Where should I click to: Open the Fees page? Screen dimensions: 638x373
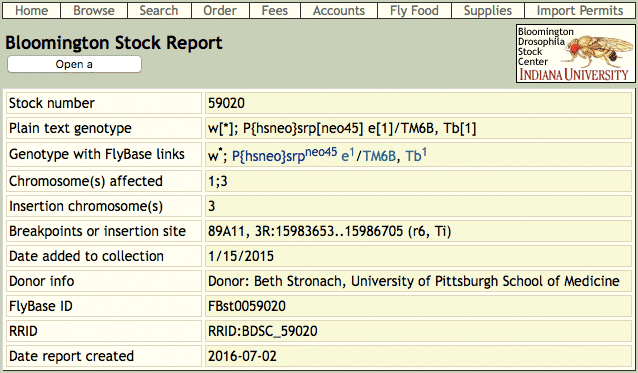click(x=275, y=10)
